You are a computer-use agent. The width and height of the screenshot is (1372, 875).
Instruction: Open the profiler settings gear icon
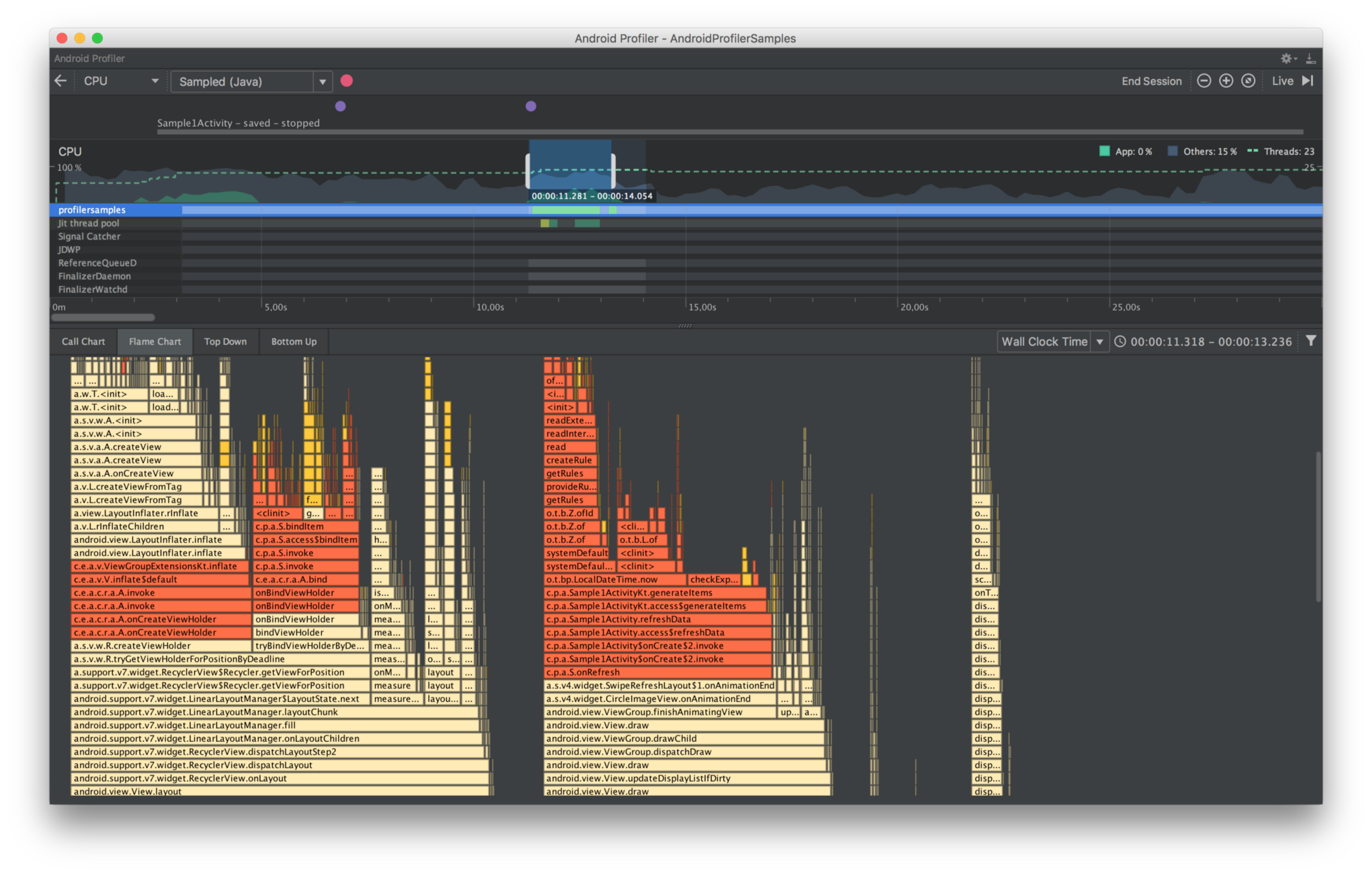pyautogui.click(x=1286, y=58)
